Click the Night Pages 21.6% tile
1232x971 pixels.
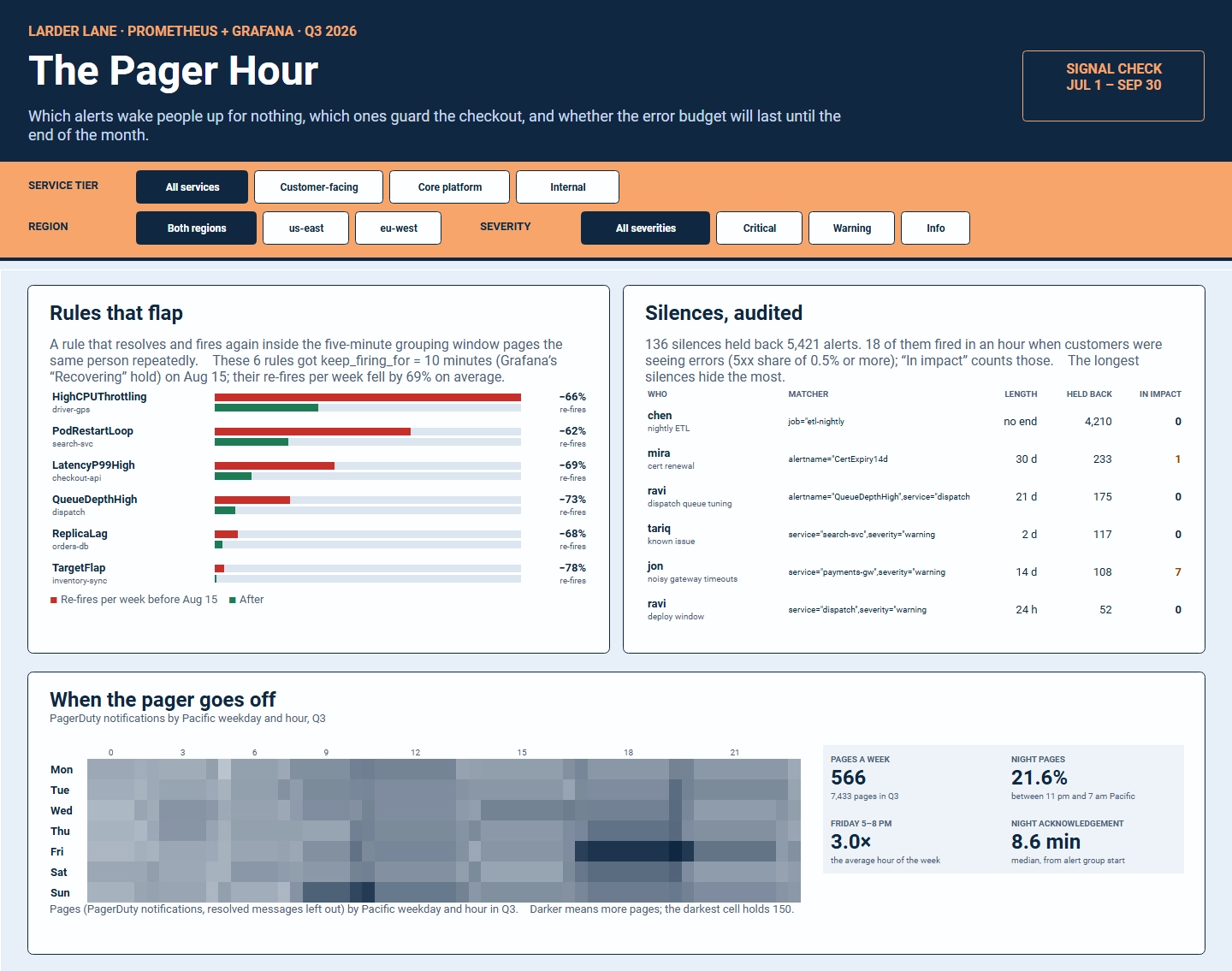click(x=1093, y=778)
